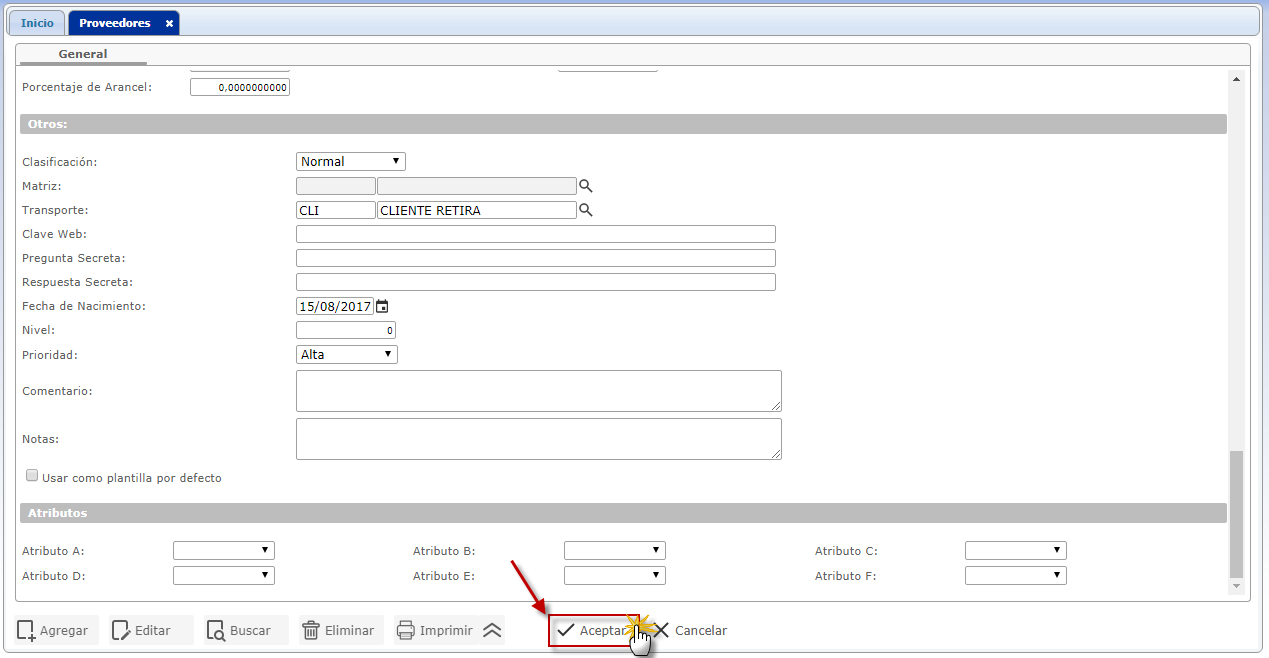Click the Cancelar button
Screen dimensions: 1269x658
pyautogui.click(x=691, y=630)
